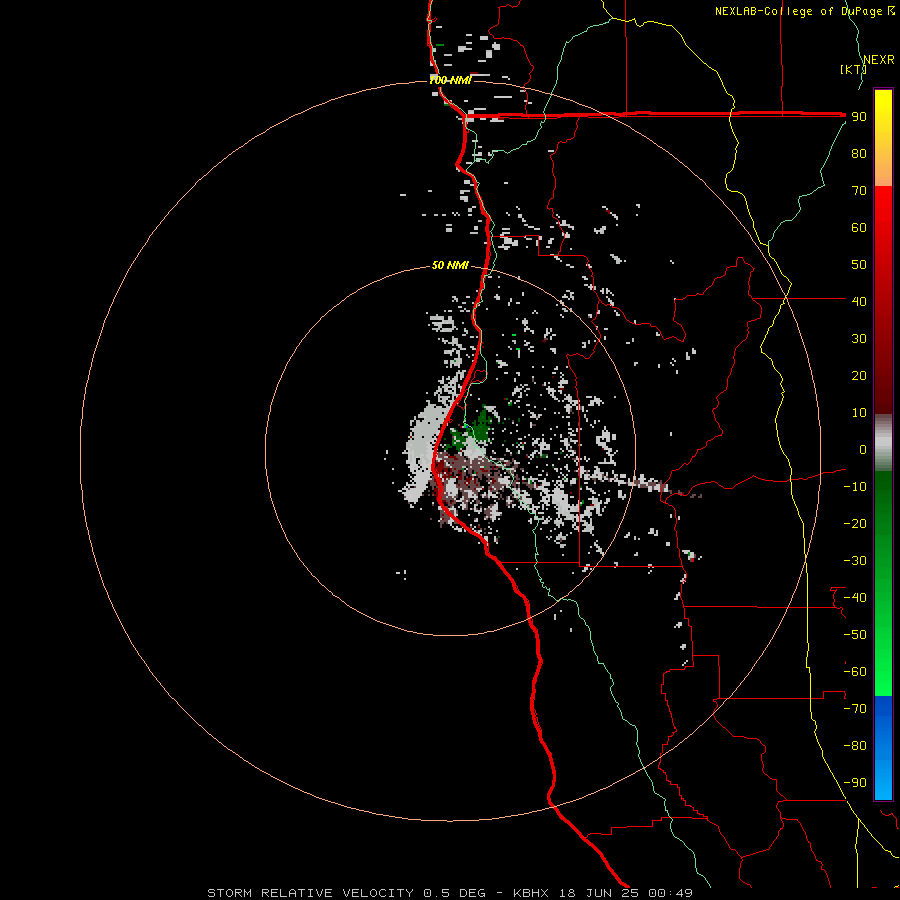Viewport: 900px width, 900px height.
Task: Pick the yellow-orange segment of the color bar
Action: 883,138
